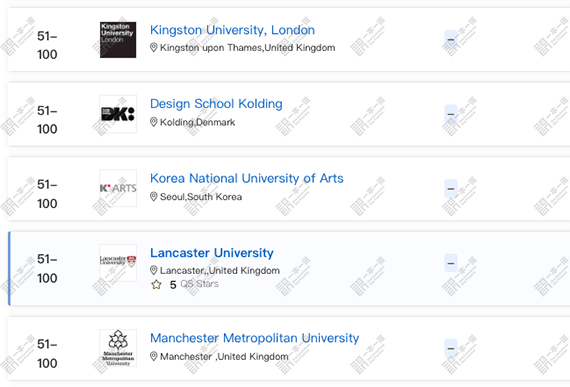Click the dash badge in Lancaster University row

point(451,263)
